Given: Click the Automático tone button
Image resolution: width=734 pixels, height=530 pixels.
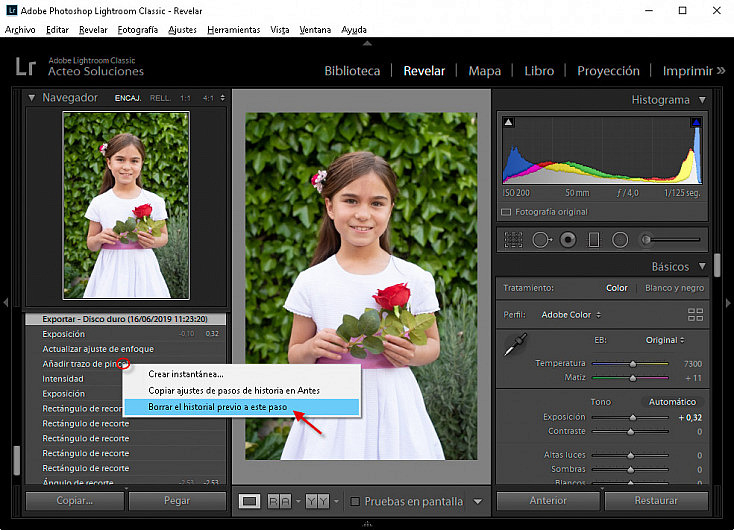Looking at the screenshot, I should [672, 402].
